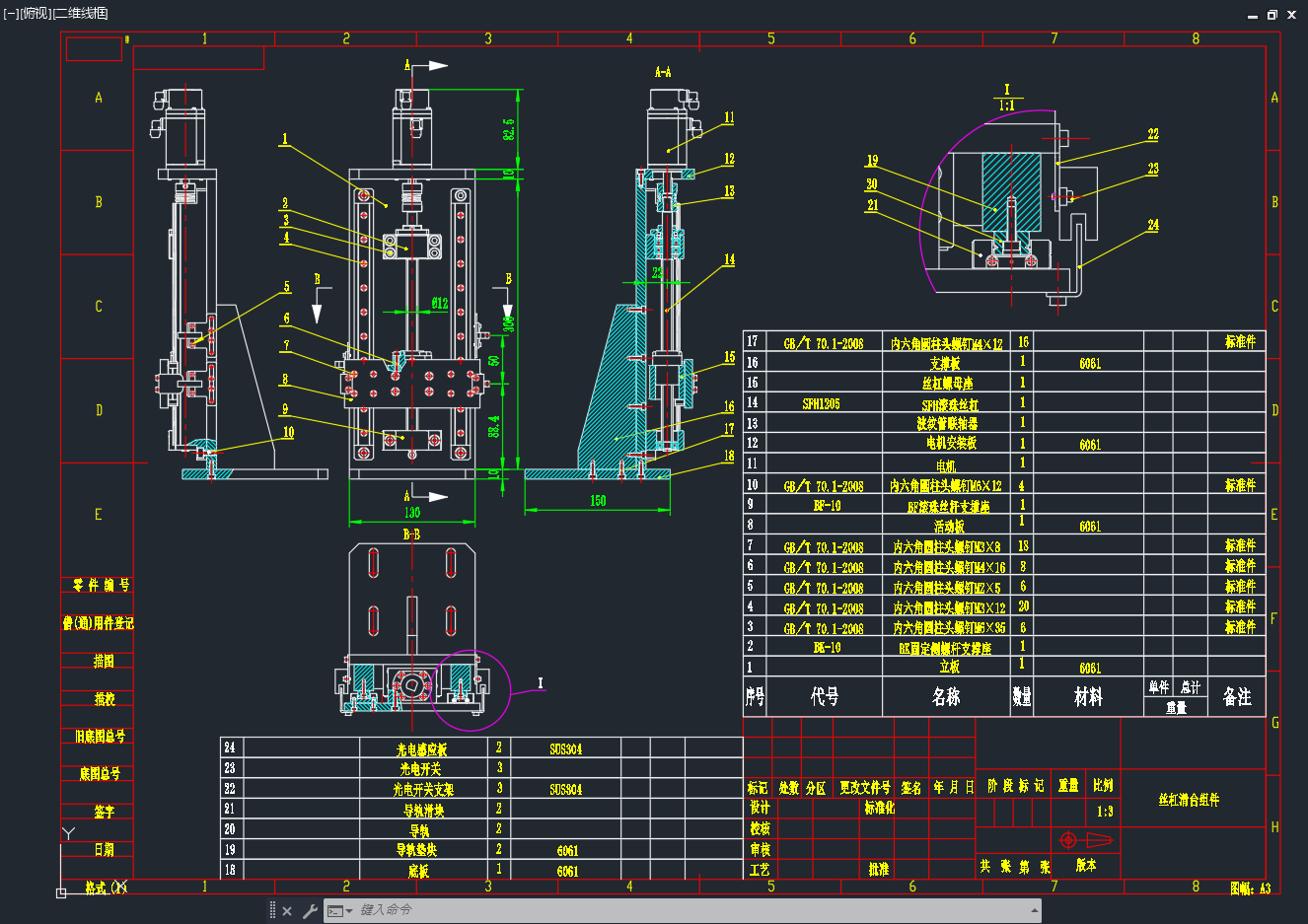Select the part name "导轨滑块"
The height and width of the screenshot is (924, 1308).
pyautogui.click(x=423, y=811)
